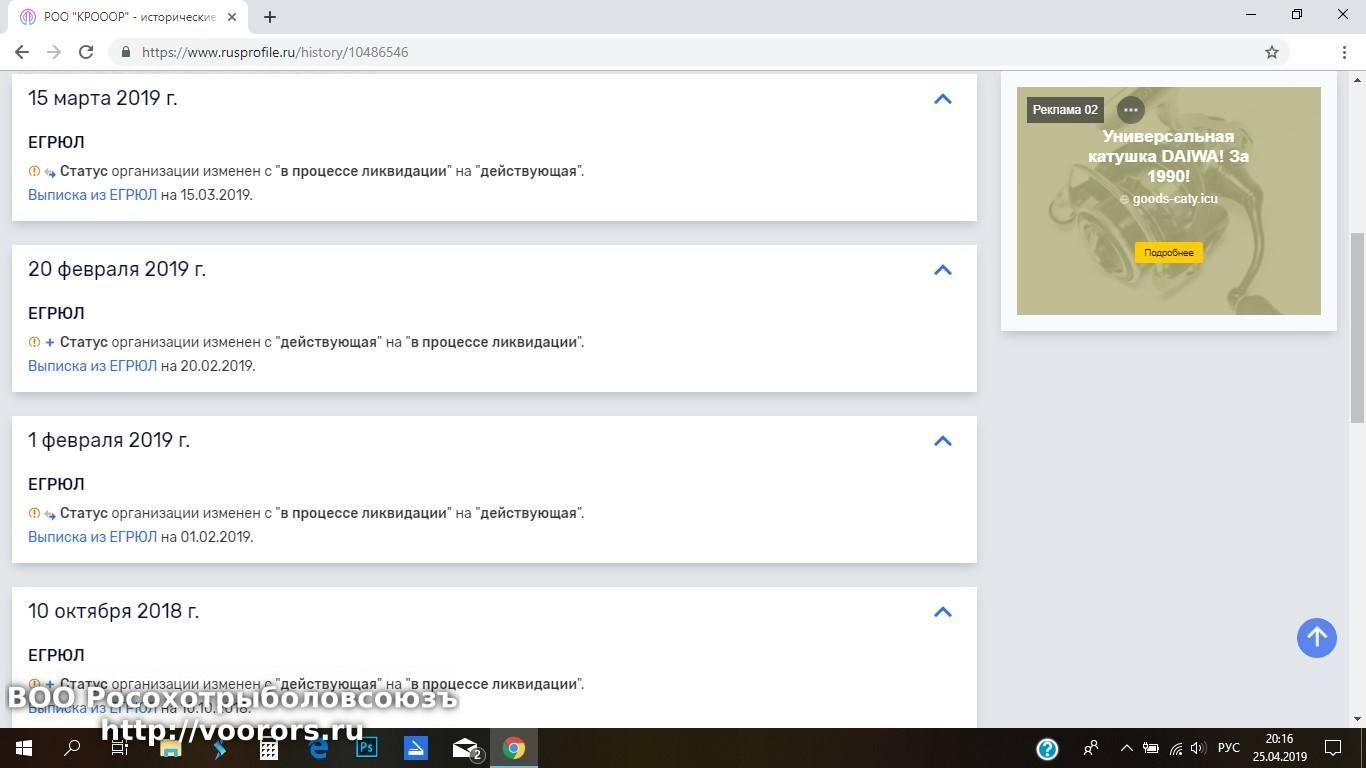Viewport: 1366px width, 768px height.
Task: Open Выписка из ЕГРЮЛ link for 15.03.2019
Action: (92, 195)
